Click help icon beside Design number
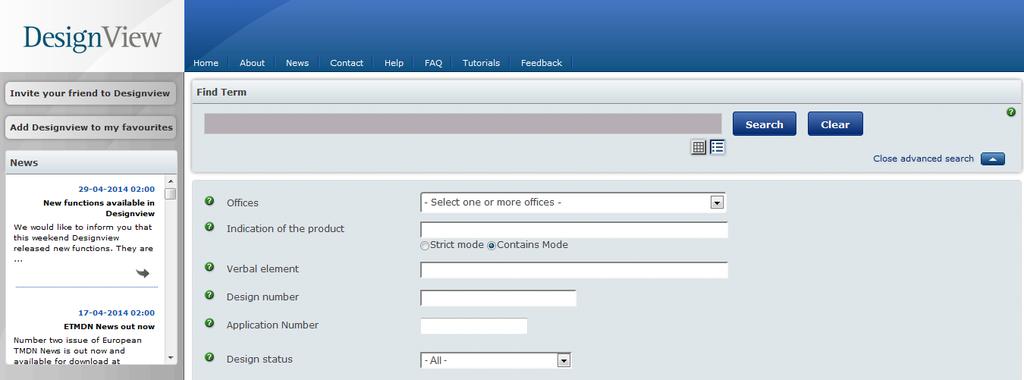1024x380 pixels. 210,295
